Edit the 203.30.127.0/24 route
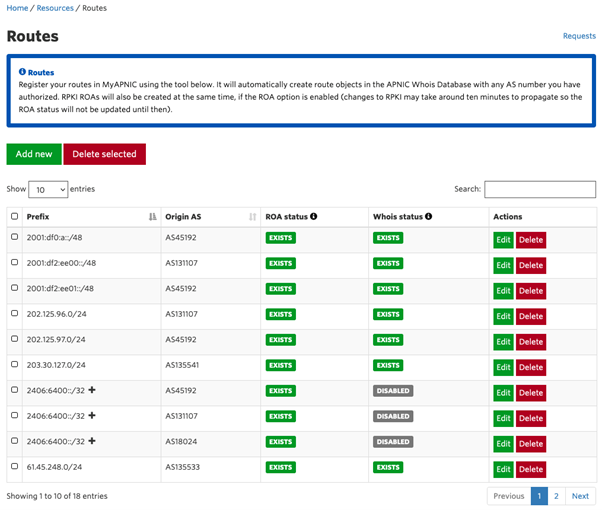The height and width of the screenshot is (510, 602). [503, 367]
